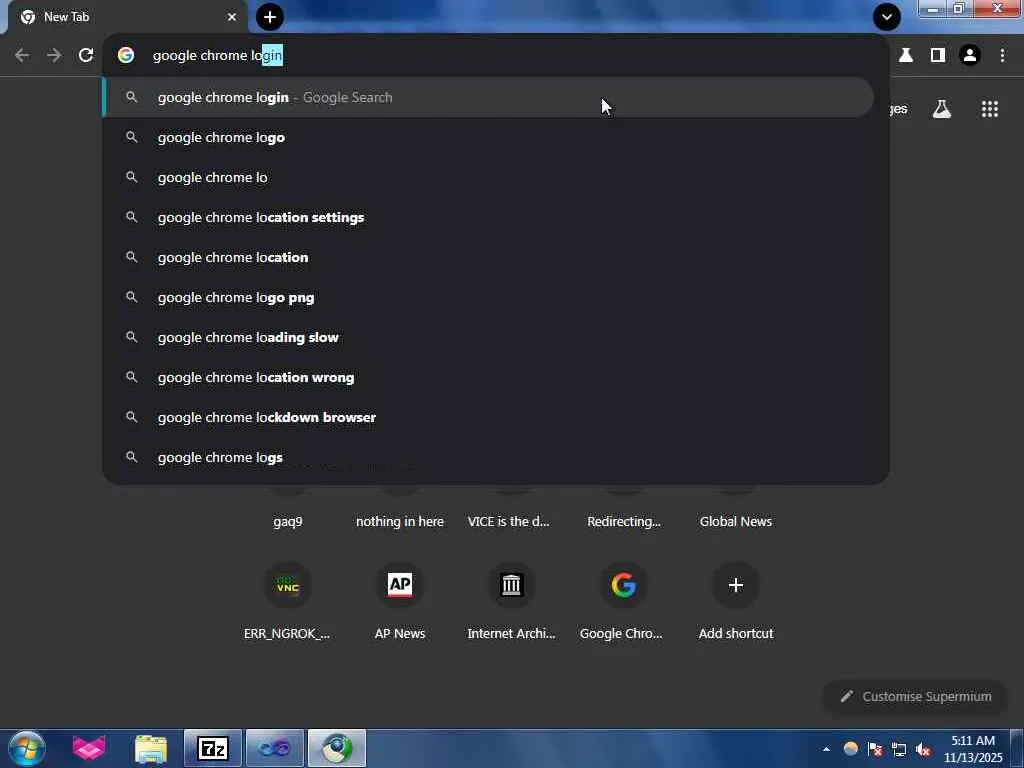The image size is (1024, 768).
Task: Choose the 'google chrome location' suggestion
Action: (488, 257)
